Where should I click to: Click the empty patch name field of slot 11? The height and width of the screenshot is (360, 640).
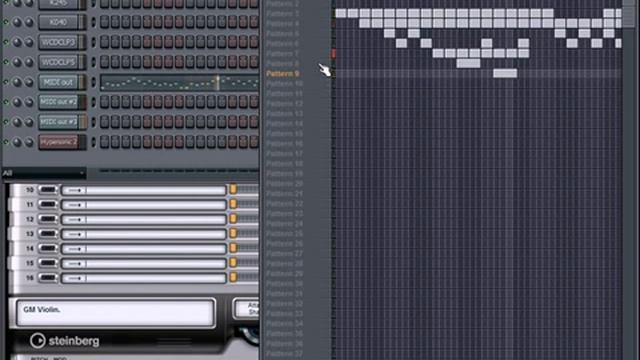(156, 205)
